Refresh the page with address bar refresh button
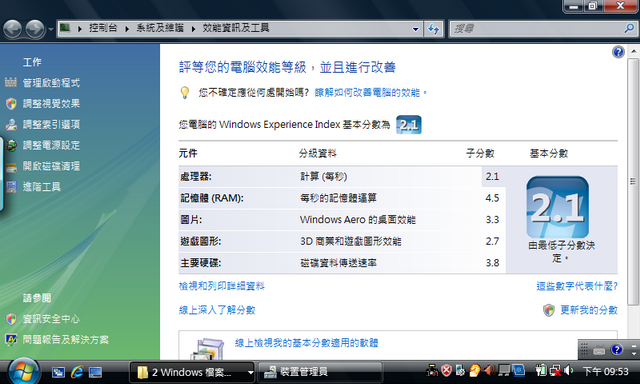 [433, 29]
